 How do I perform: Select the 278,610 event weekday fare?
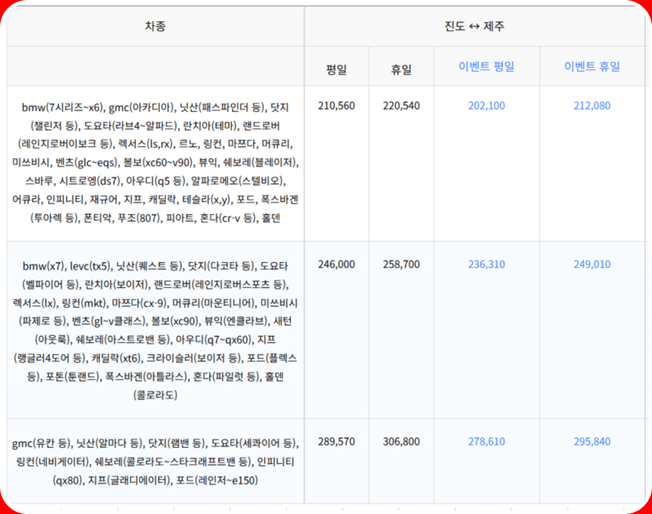487,441
